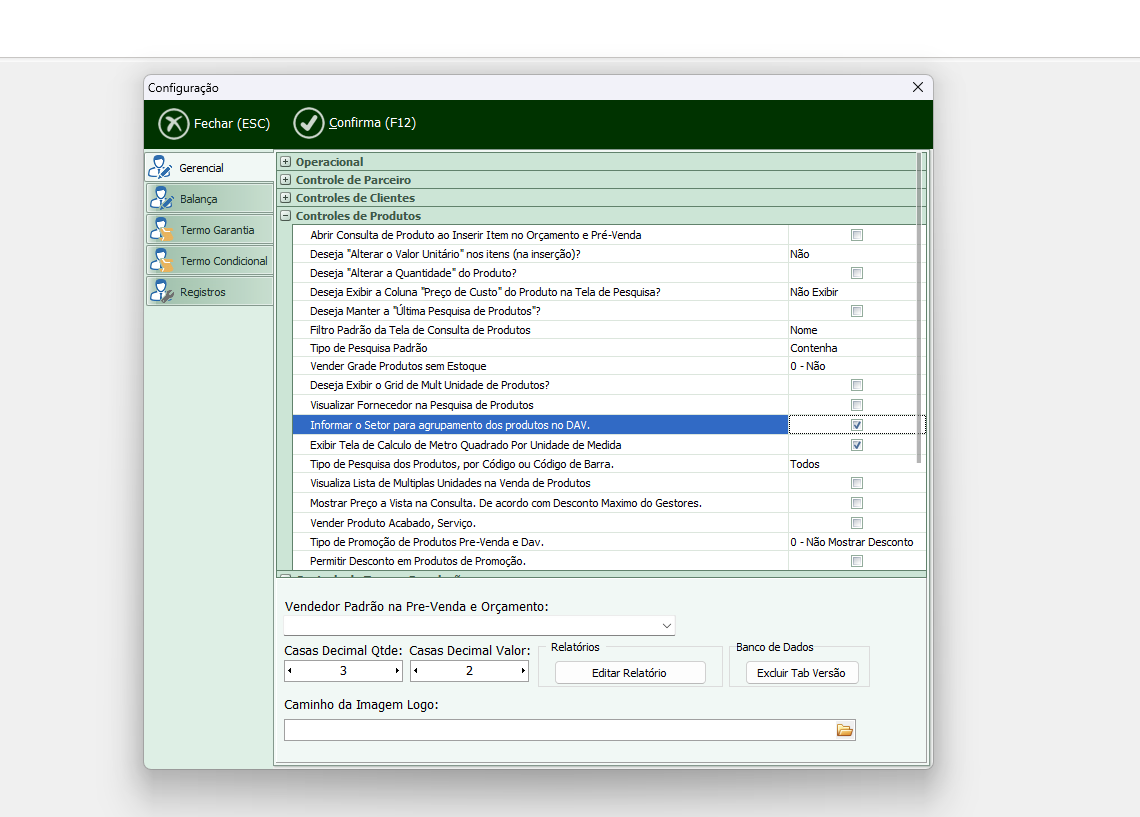Image resolution: width=1140 pixels, height=817 pixels.
Task: Open the Vendedor Padrão dropdown
Action: pyautogui.click(x=667, y=626)
